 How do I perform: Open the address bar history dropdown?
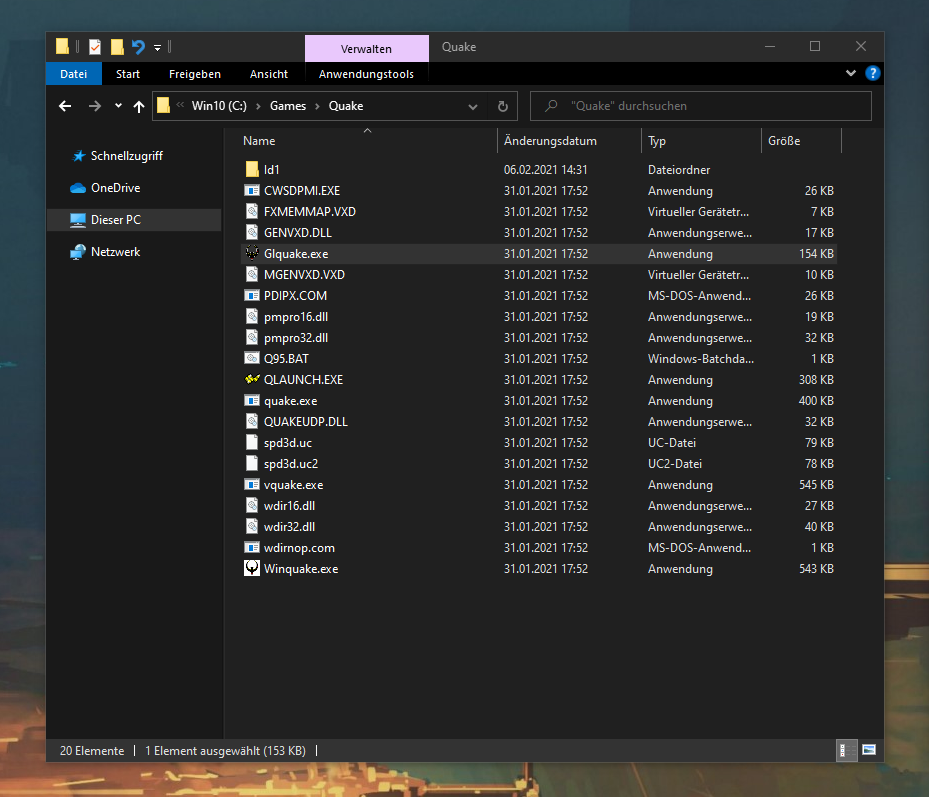(x=473, y=107)
